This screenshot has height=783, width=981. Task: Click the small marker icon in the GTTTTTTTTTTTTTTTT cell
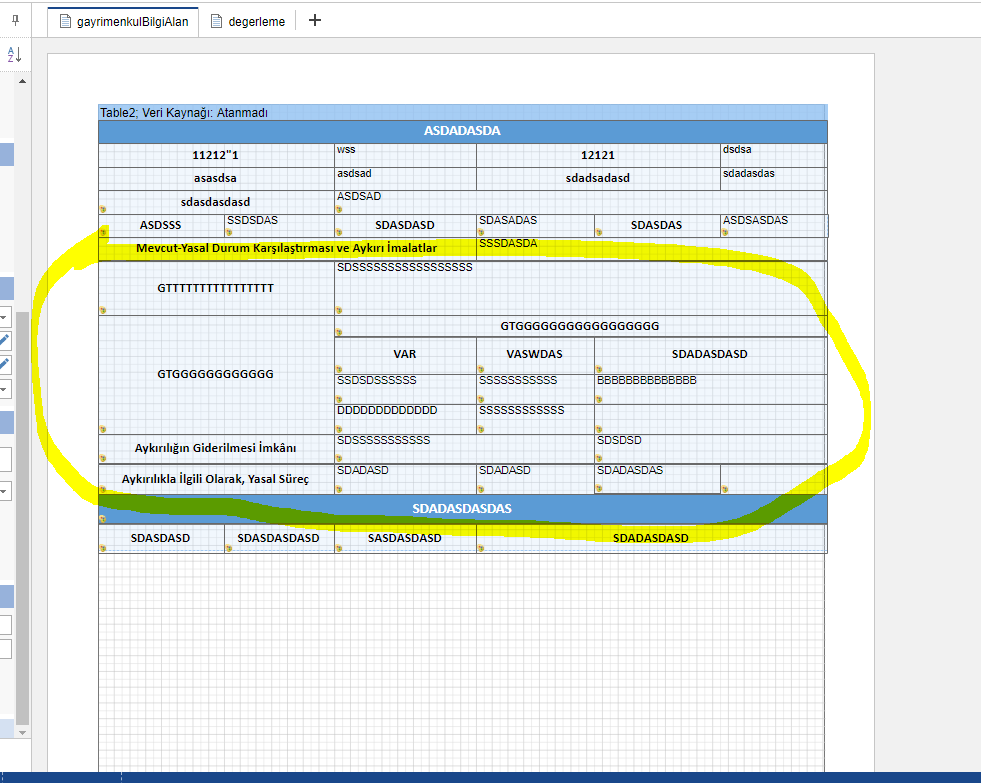[103, 310]
